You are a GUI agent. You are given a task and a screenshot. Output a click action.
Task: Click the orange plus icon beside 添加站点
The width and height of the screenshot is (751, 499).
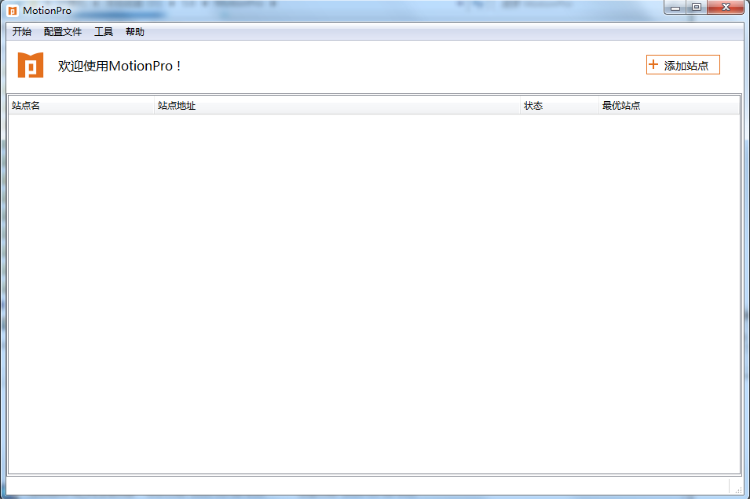coord(654,65)
